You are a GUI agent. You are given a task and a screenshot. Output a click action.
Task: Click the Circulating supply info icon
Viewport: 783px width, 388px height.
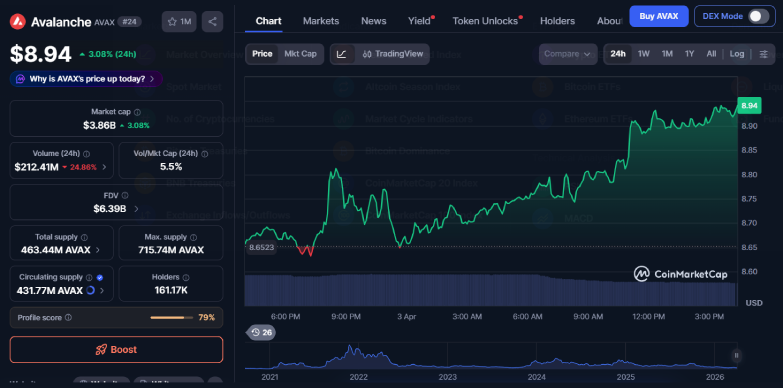point(89,277)
